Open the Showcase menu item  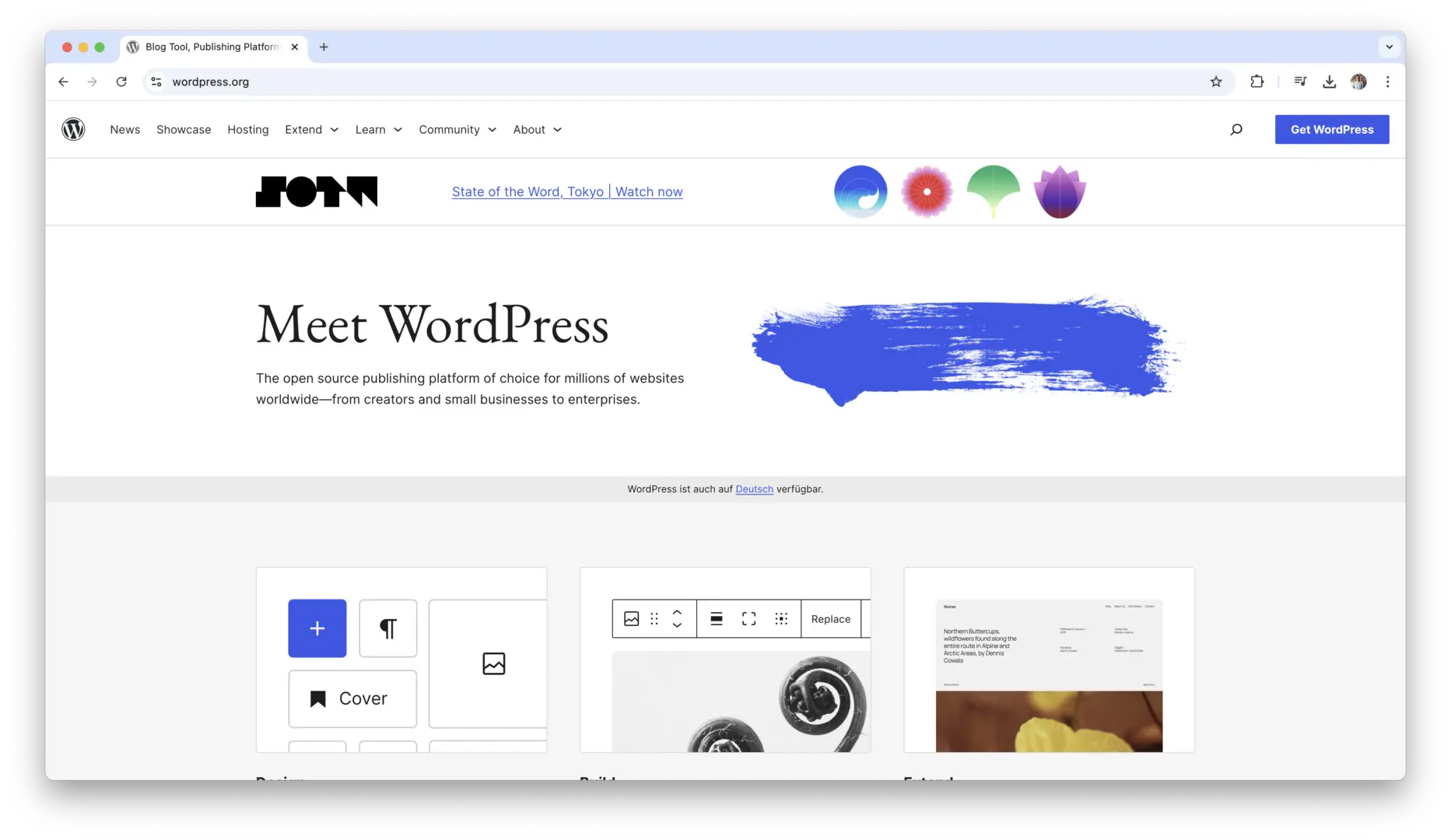click(184, 130)
